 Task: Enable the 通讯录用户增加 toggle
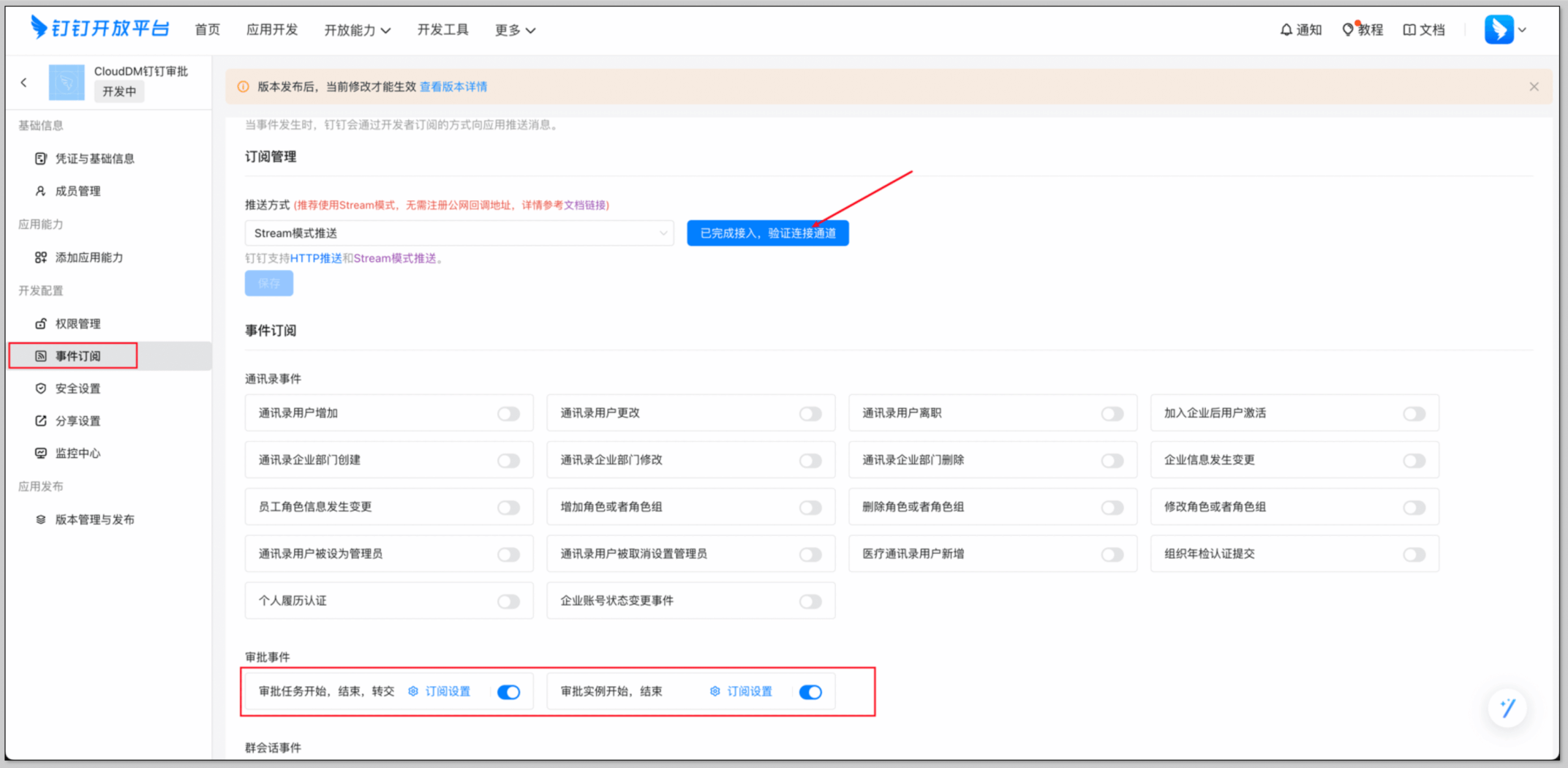[508, 414]
